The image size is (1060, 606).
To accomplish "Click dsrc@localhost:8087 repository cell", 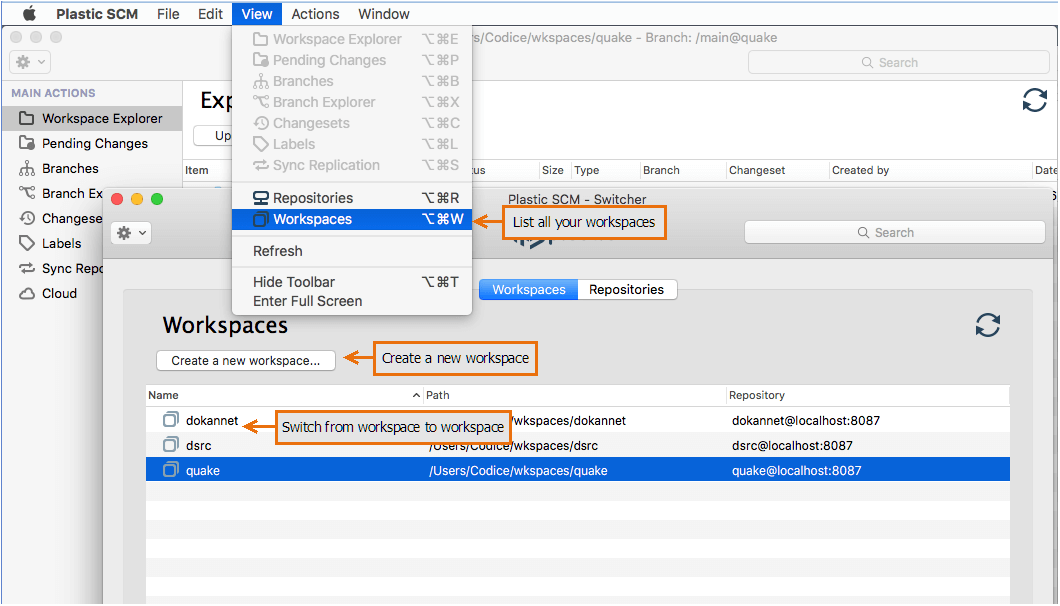I will (x=792, y=446).
